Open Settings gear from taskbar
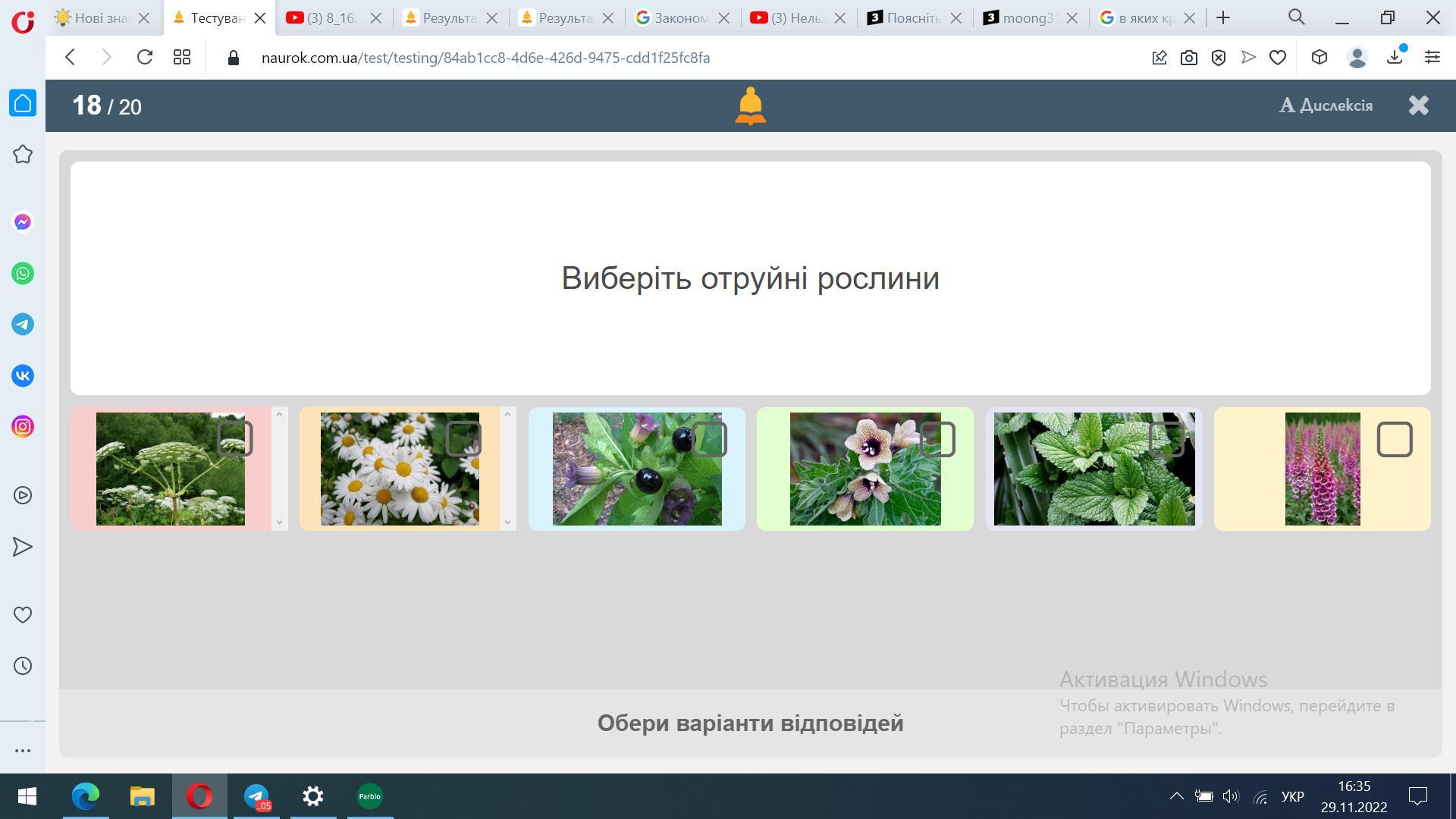 313,796
